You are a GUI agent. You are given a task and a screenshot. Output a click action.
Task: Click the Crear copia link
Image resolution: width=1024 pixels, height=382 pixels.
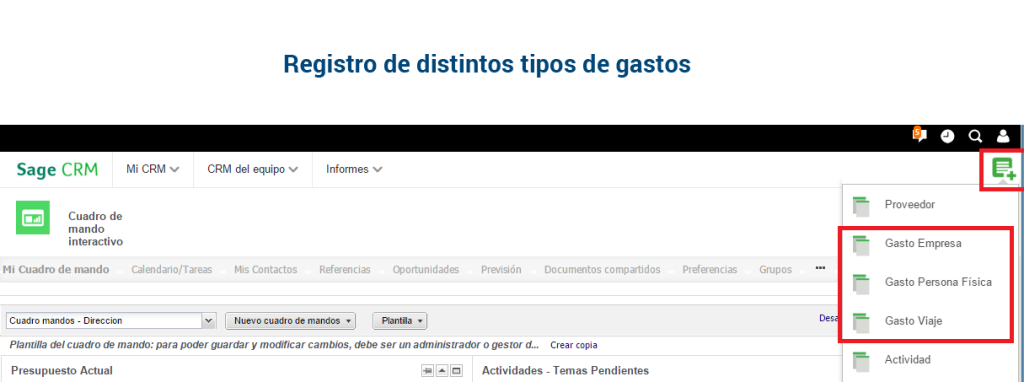click(573, 345)
